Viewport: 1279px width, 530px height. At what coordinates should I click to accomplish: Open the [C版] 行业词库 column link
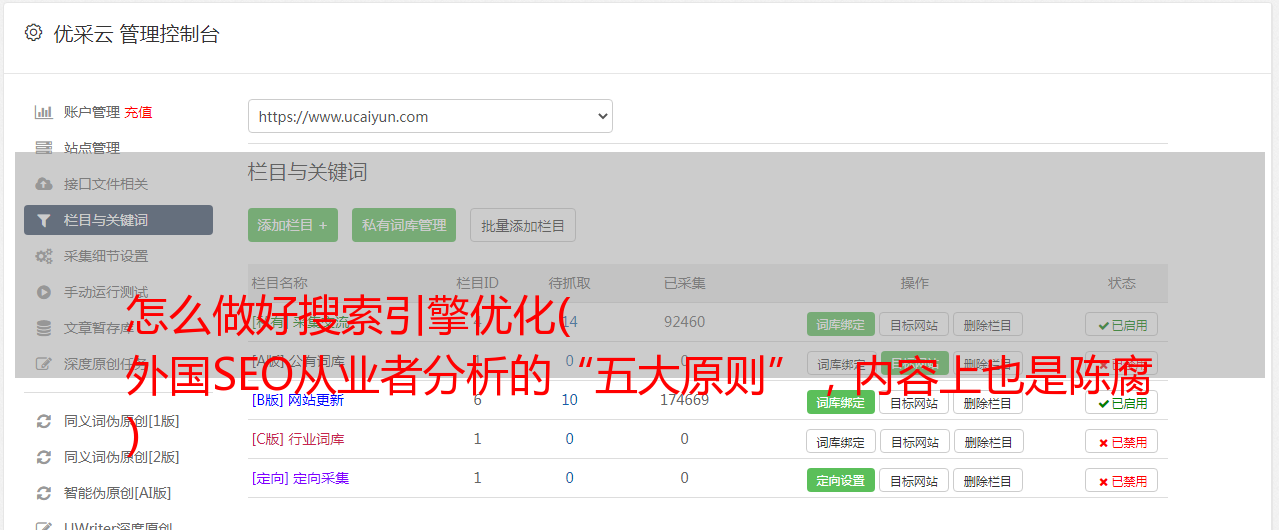click(x=298, y=439)
